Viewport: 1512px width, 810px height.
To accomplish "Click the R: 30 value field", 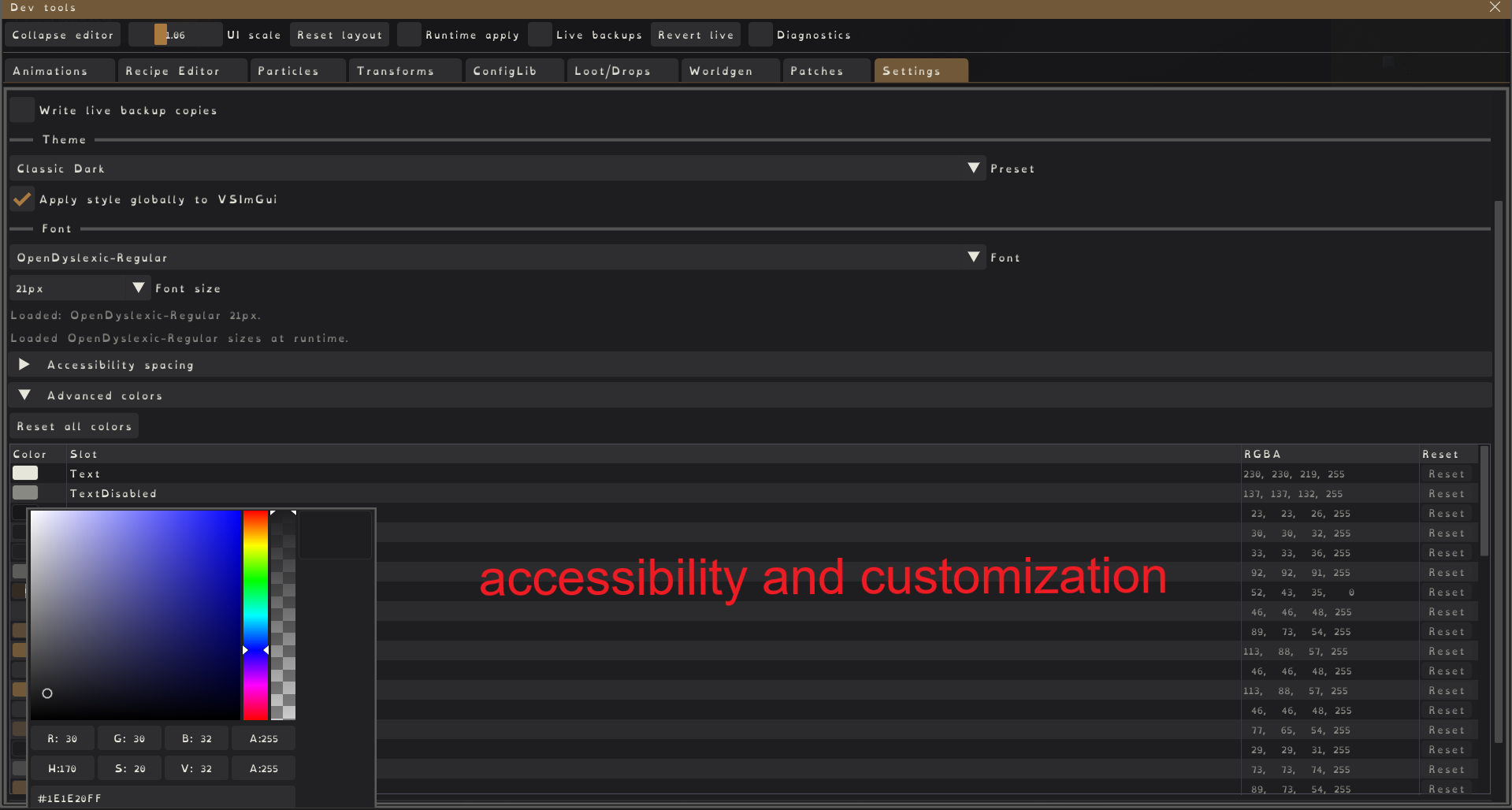I will 63,738.
